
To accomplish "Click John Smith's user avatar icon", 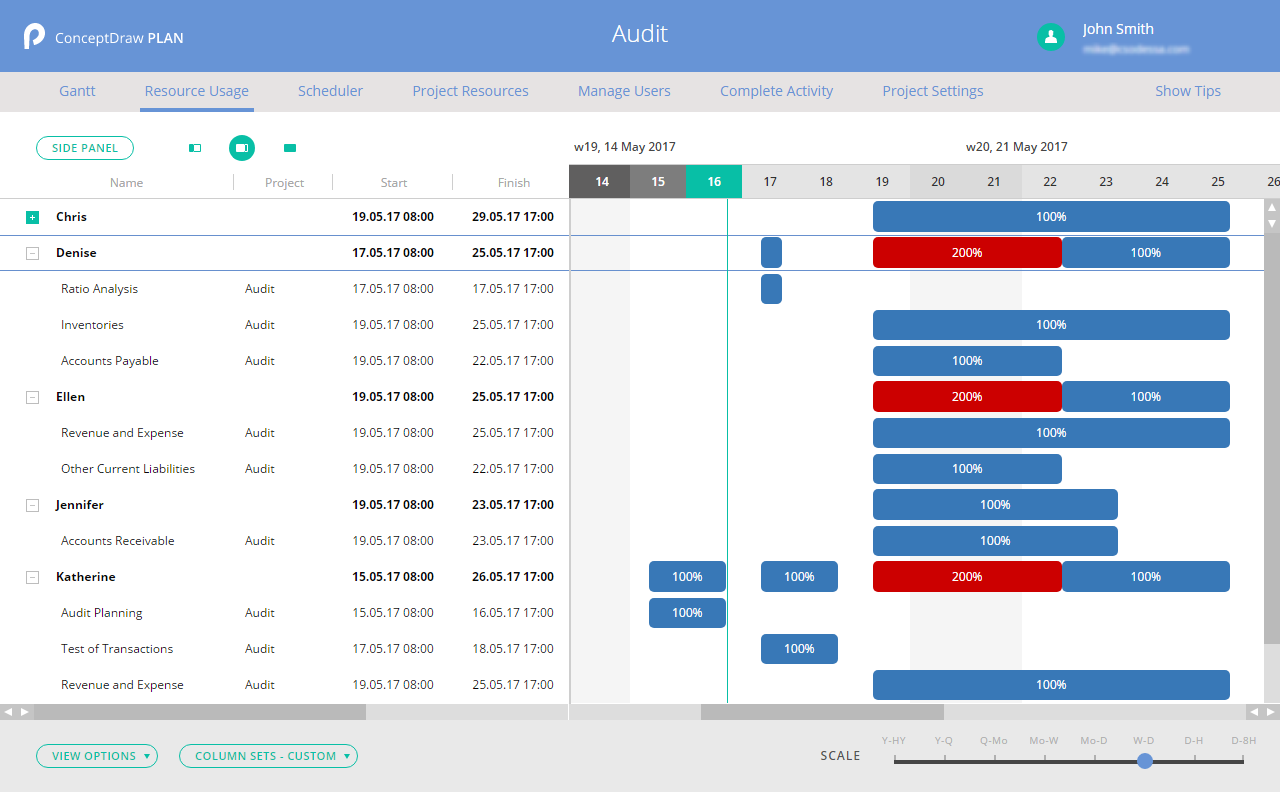I will [x=1050, y=37].
